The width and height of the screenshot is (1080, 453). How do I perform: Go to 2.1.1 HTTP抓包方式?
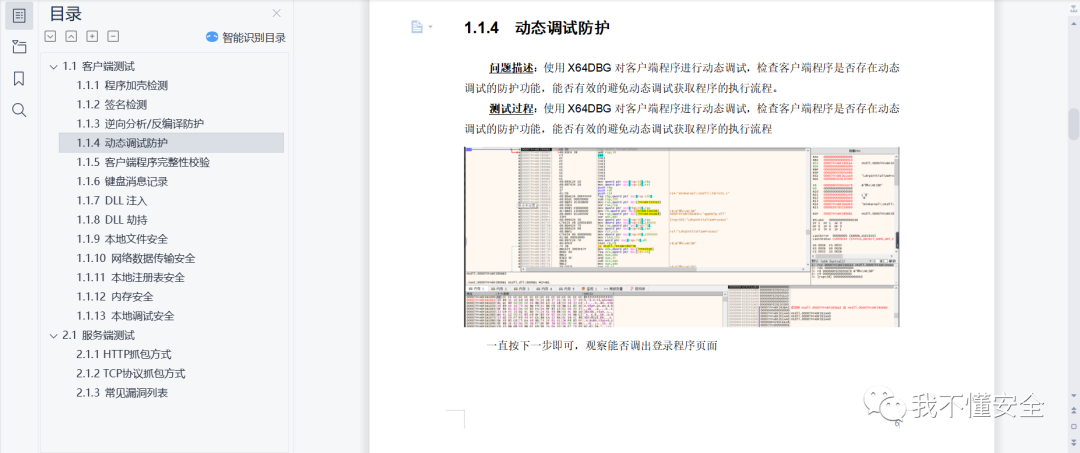(x=123, y=355)
